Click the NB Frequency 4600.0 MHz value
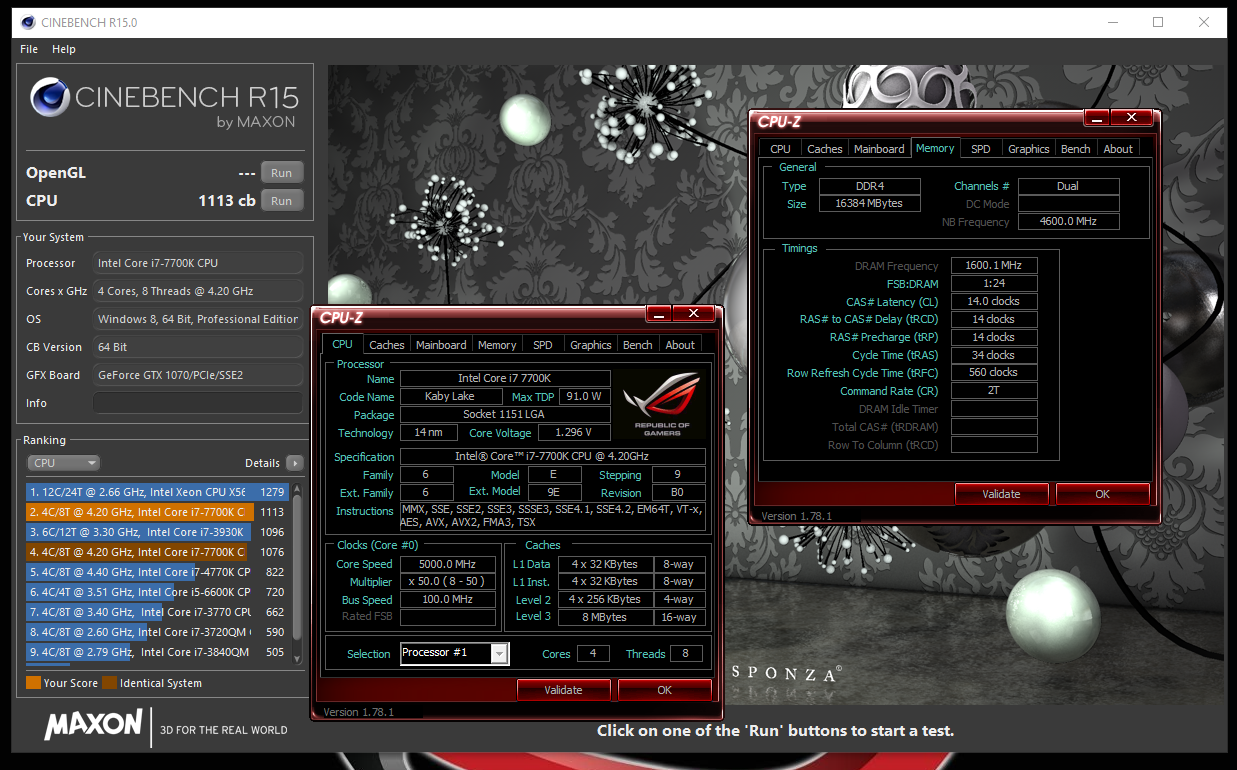1237x770 pixels. (x=1069, y=222)
